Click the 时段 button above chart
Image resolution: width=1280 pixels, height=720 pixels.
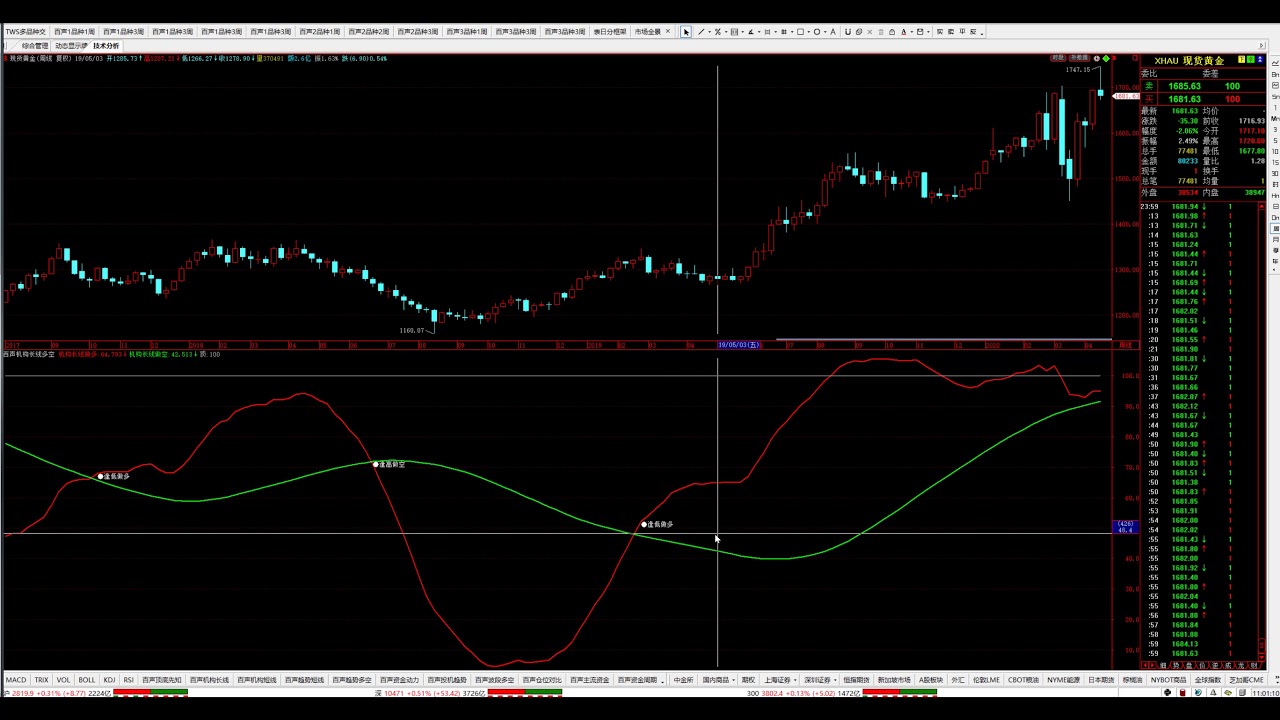click(x=1058, y=58)
